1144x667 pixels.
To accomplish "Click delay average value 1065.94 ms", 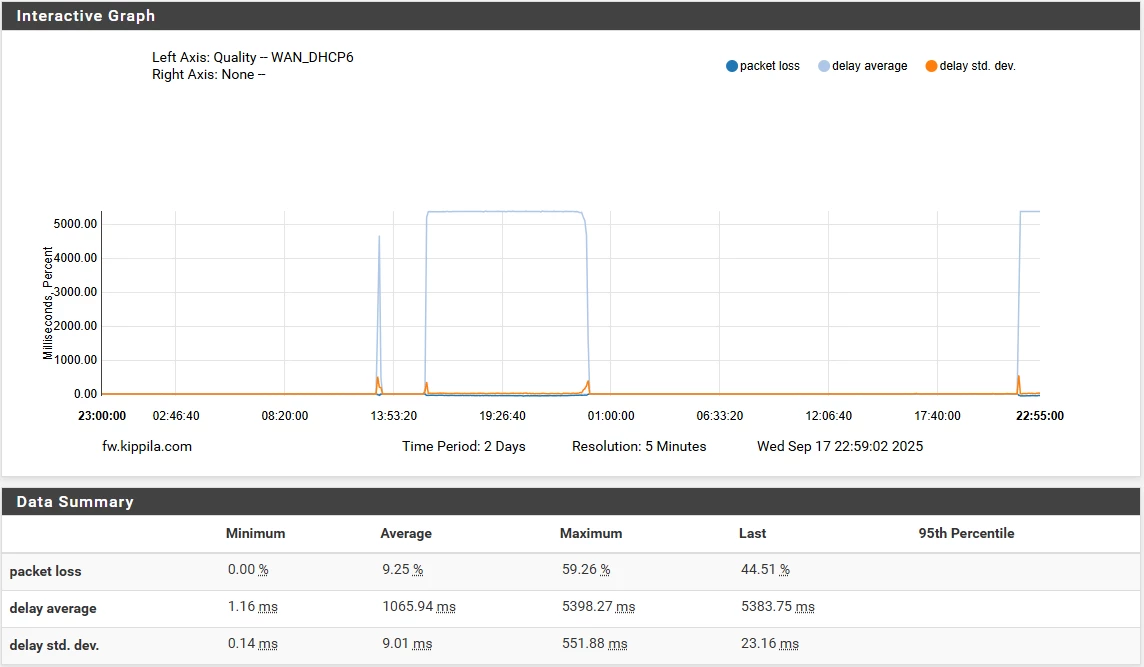I will 419,606.
